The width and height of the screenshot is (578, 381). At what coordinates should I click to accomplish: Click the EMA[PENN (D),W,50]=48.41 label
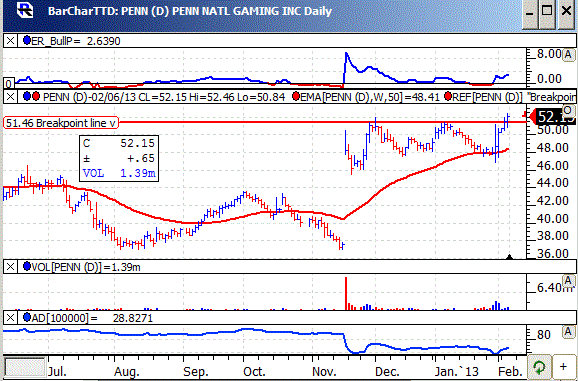[370, 97]
